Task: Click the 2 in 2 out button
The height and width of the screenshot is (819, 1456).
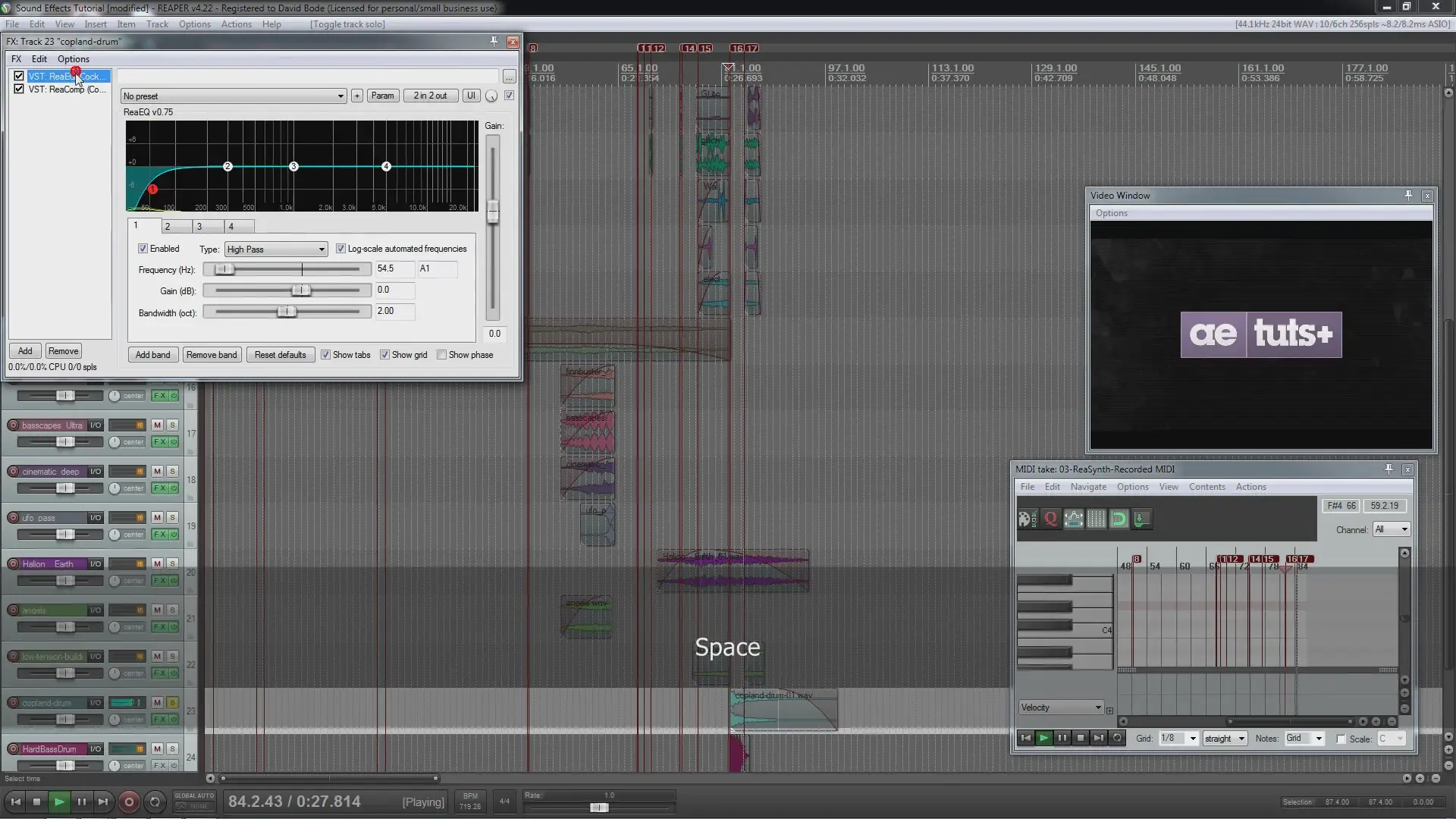Action: point(430,96)
